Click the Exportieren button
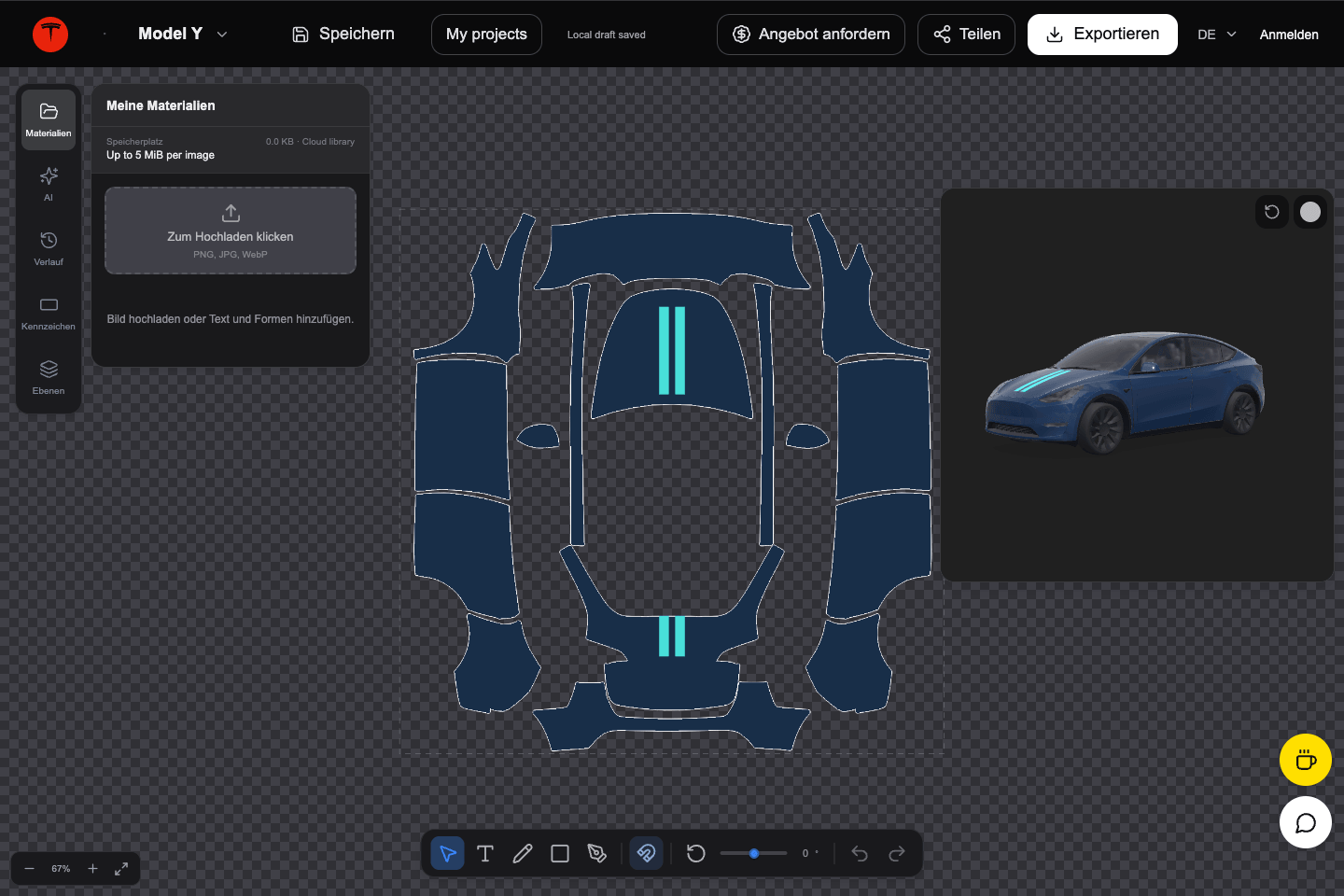1344x896 pixels. click(x=1102, y=35)
